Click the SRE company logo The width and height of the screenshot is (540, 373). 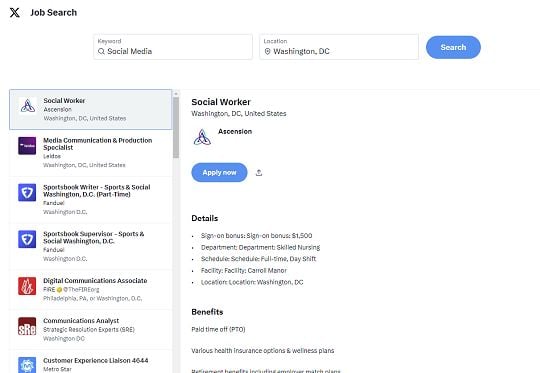27,326
